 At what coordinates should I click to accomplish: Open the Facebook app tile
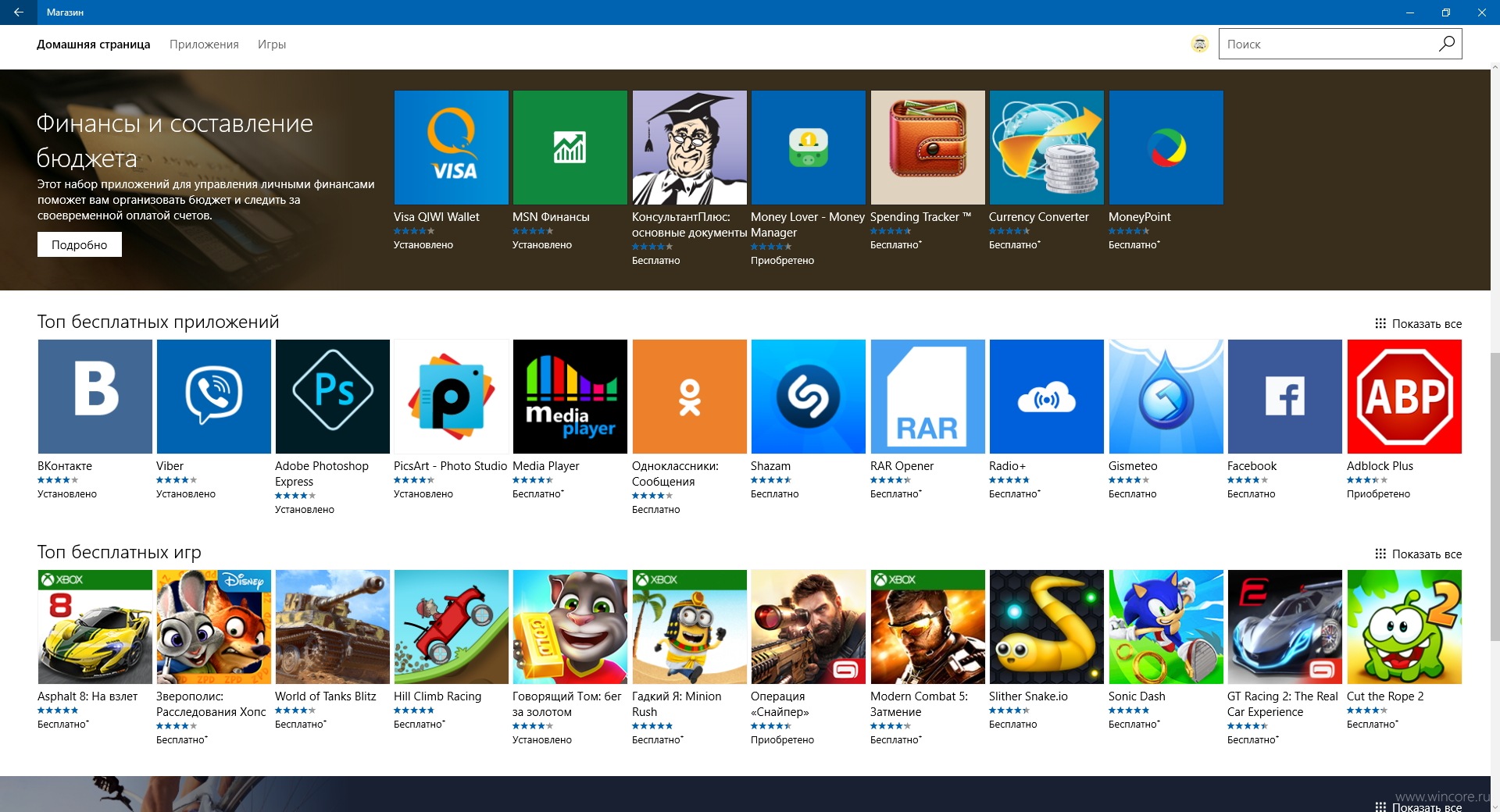1285,397
